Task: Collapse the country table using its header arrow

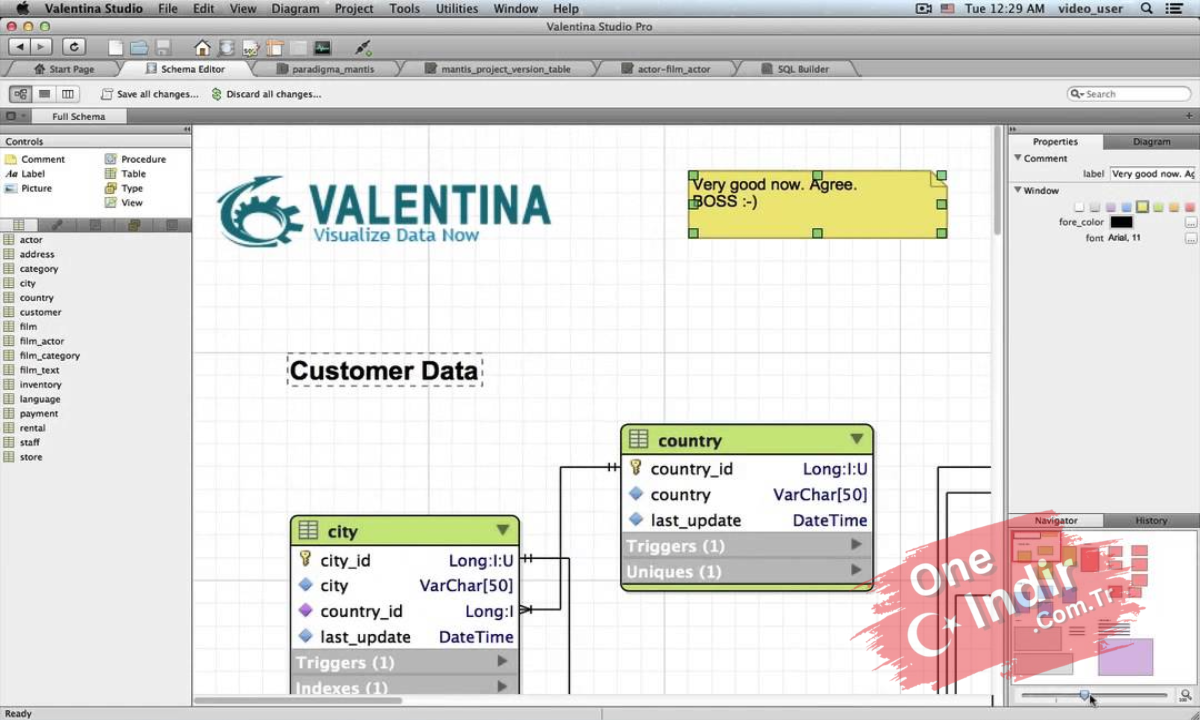Action: (x=856, y=439)
